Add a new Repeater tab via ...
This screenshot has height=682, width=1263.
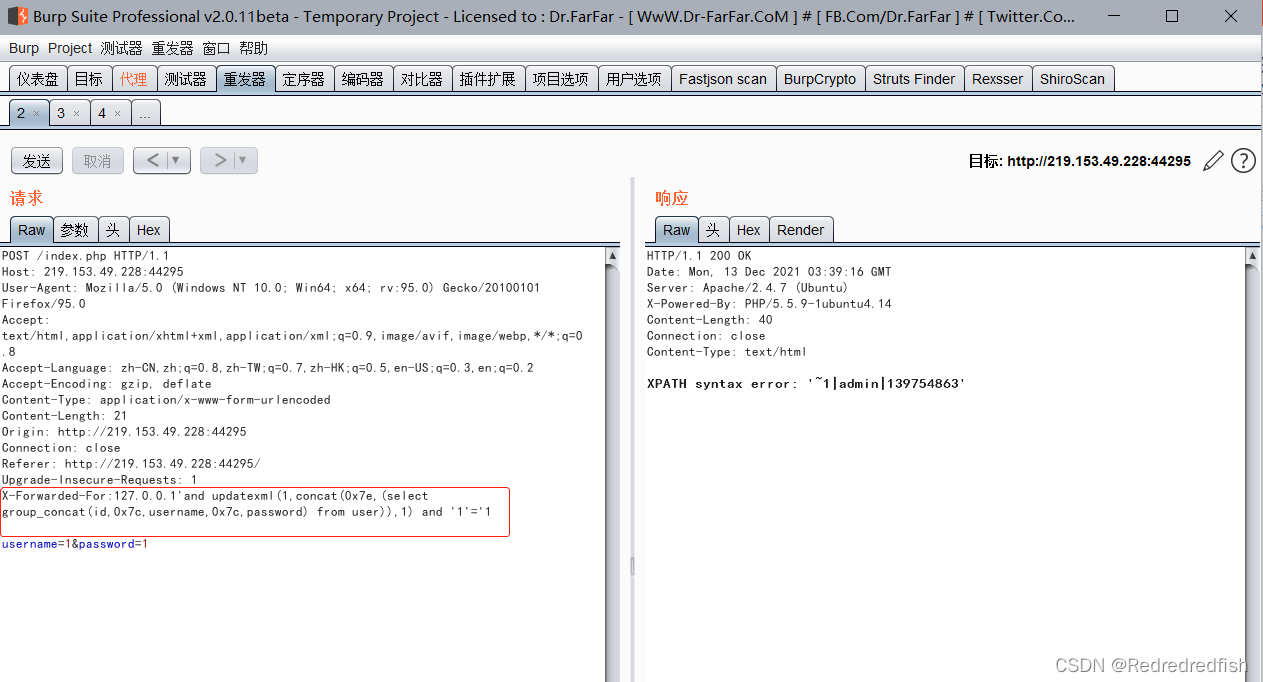(x=145, y=114)
